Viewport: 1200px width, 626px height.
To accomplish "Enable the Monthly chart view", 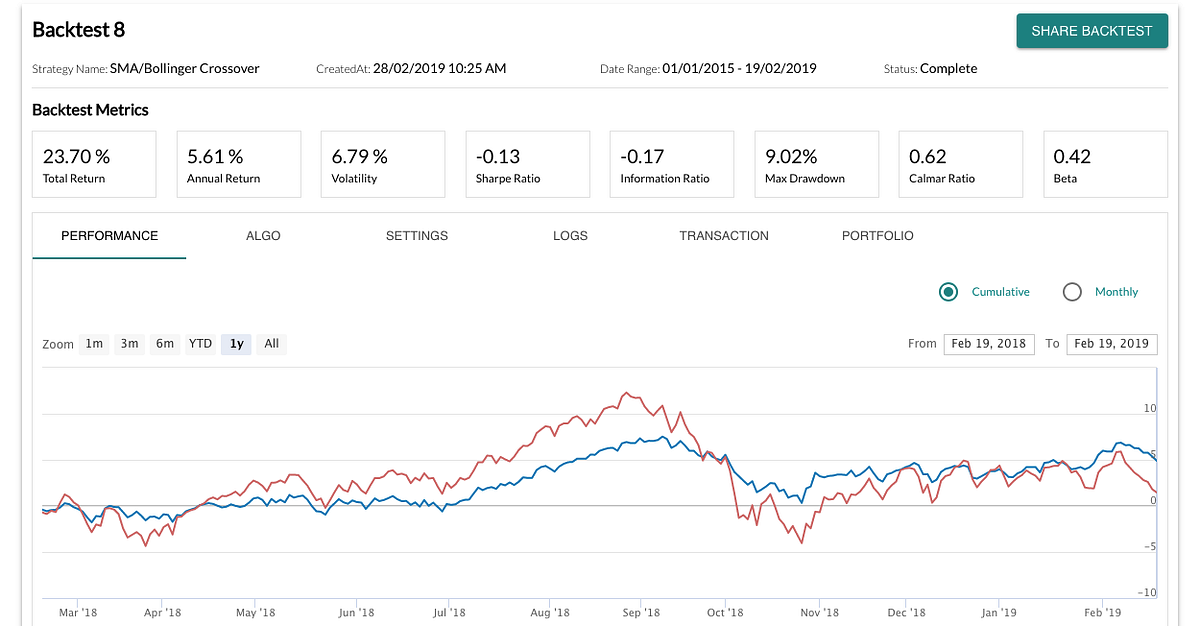I will pos(1072,291).
